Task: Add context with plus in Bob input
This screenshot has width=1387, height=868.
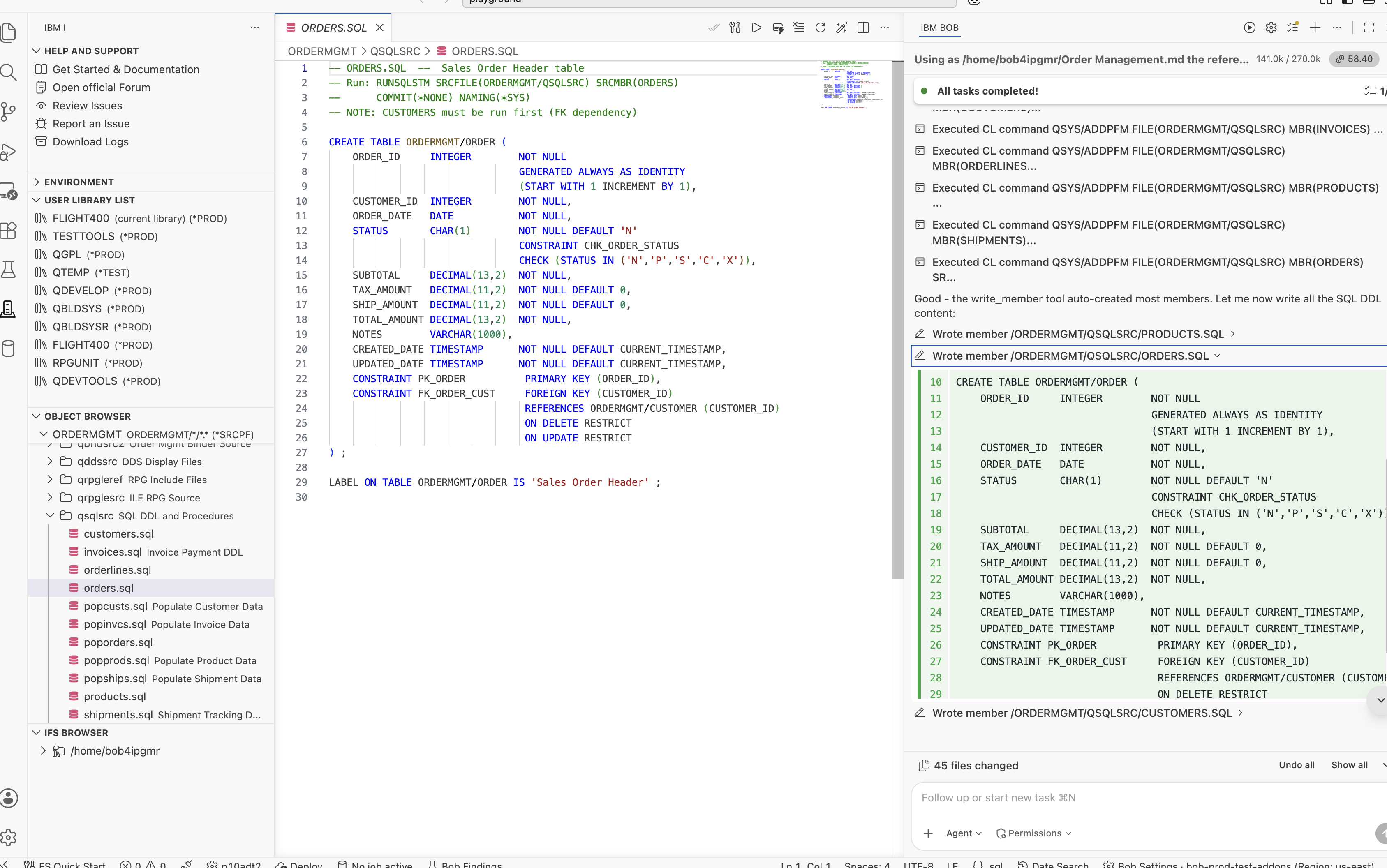Action: [x=928, y=833]
